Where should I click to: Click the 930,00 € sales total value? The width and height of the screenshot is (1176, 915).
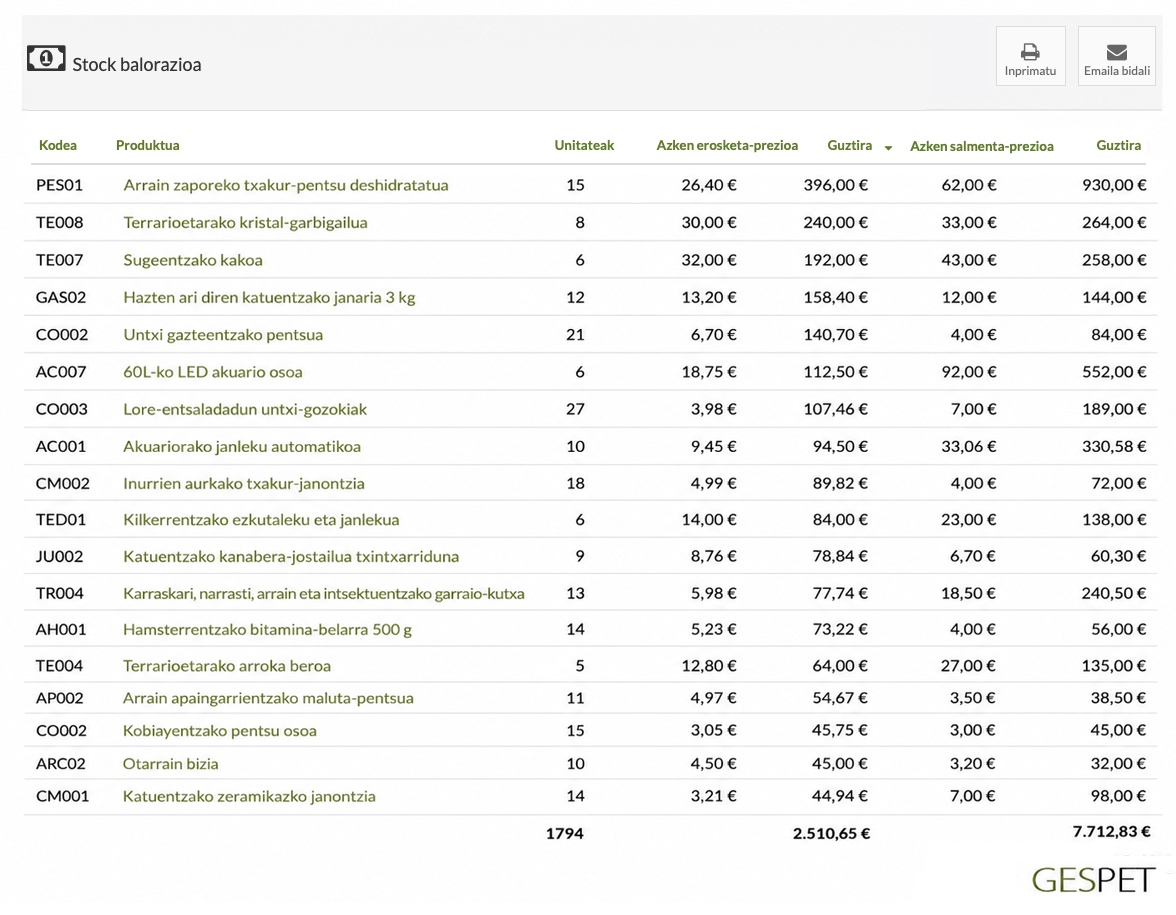[1114, 185]
